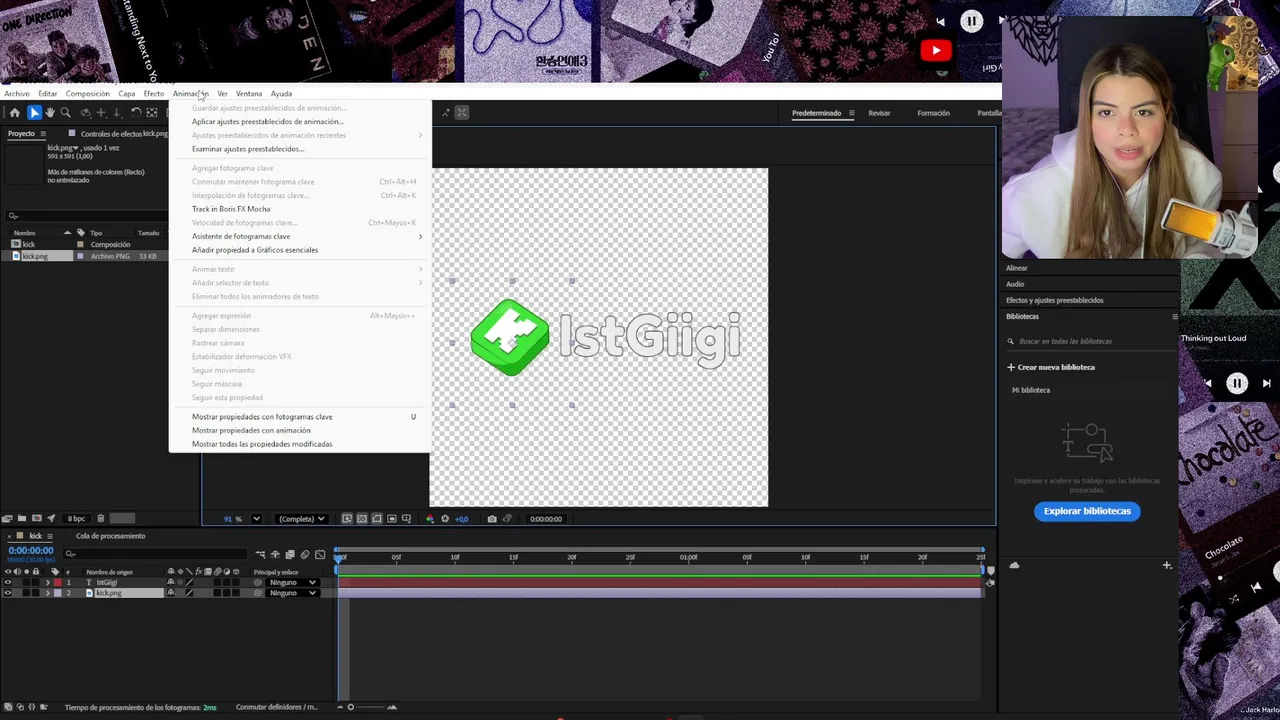Open the Archivo menu
The height and width of the screenshot is (720, 1280).
17,94
